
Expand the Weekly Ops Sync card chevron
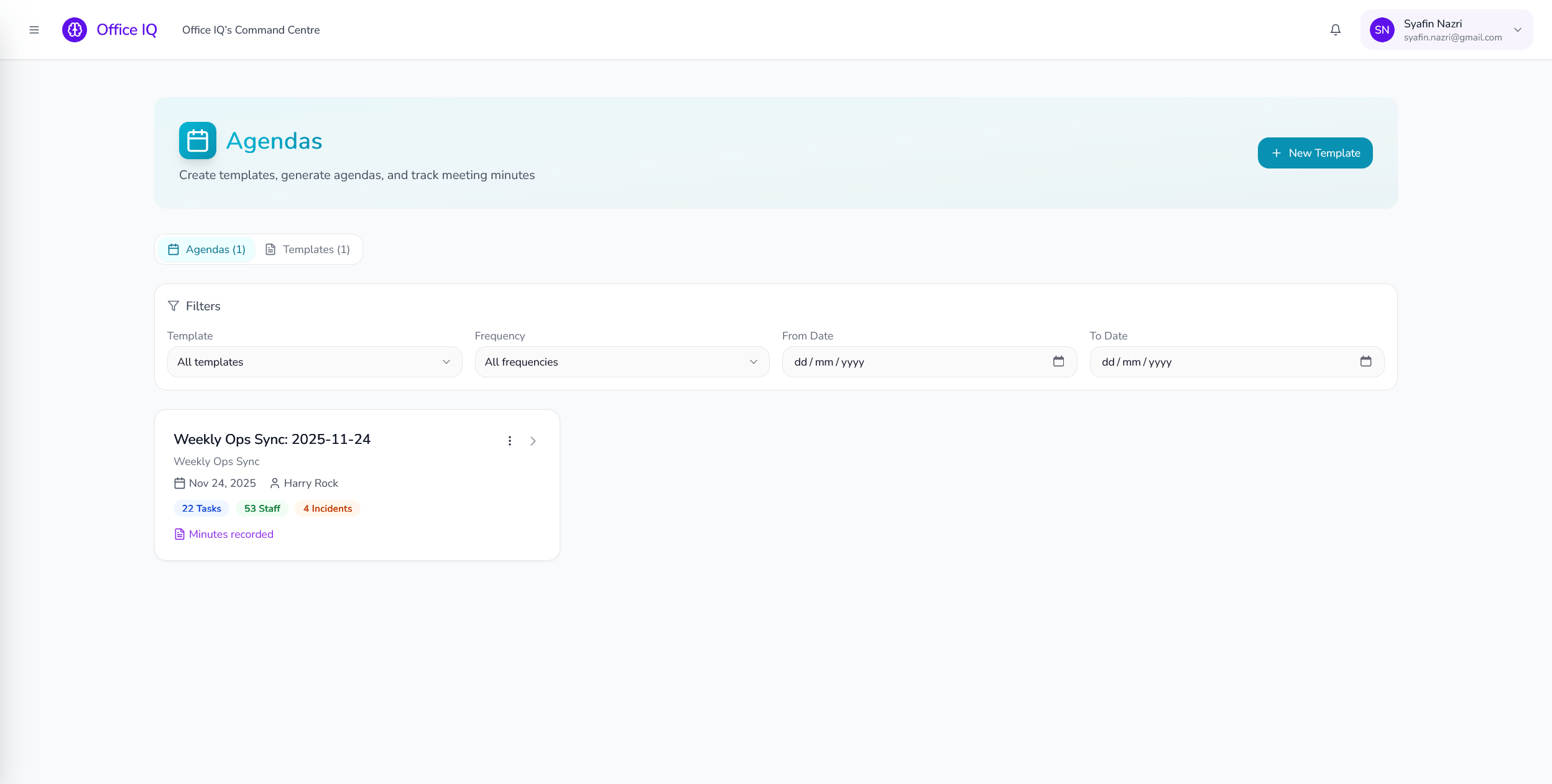click(x=533, y=441)
